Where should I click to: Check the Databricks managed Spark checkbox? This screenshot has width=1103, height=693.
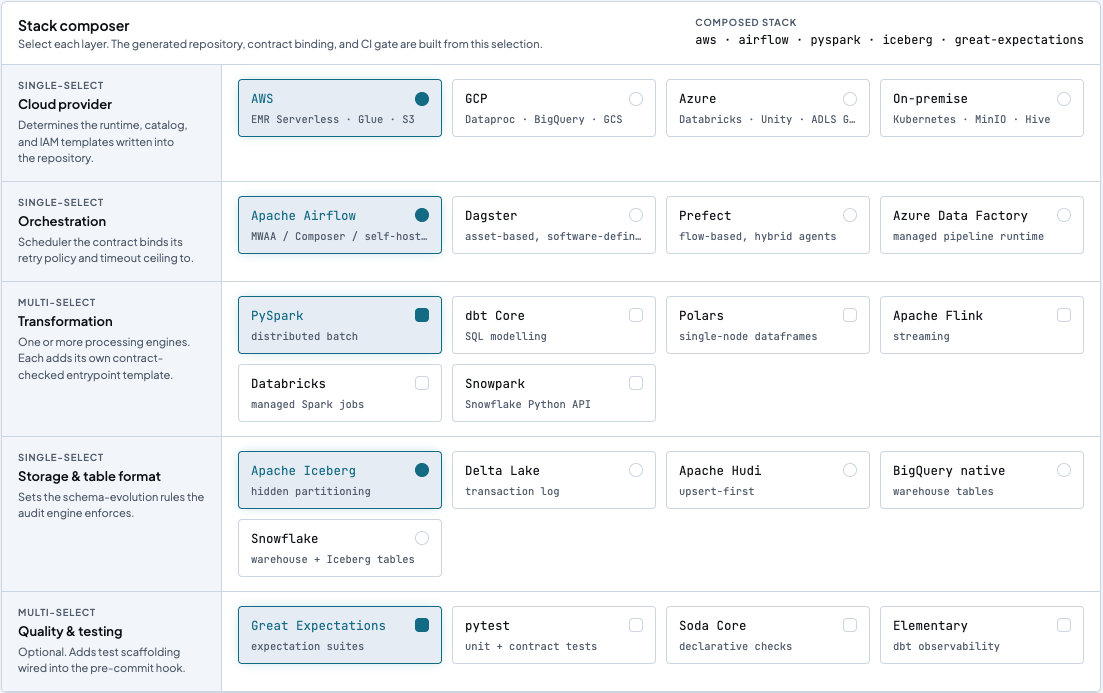click(422, 383)
